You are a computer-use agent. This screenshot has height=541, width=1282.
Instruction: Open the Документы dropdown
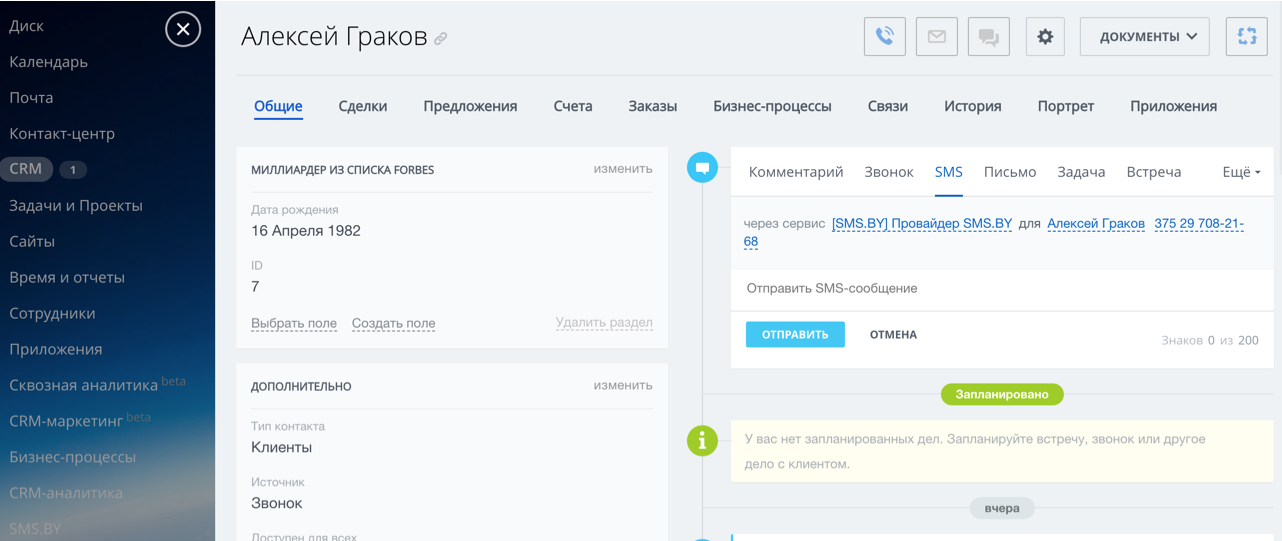pos(1145,37)
